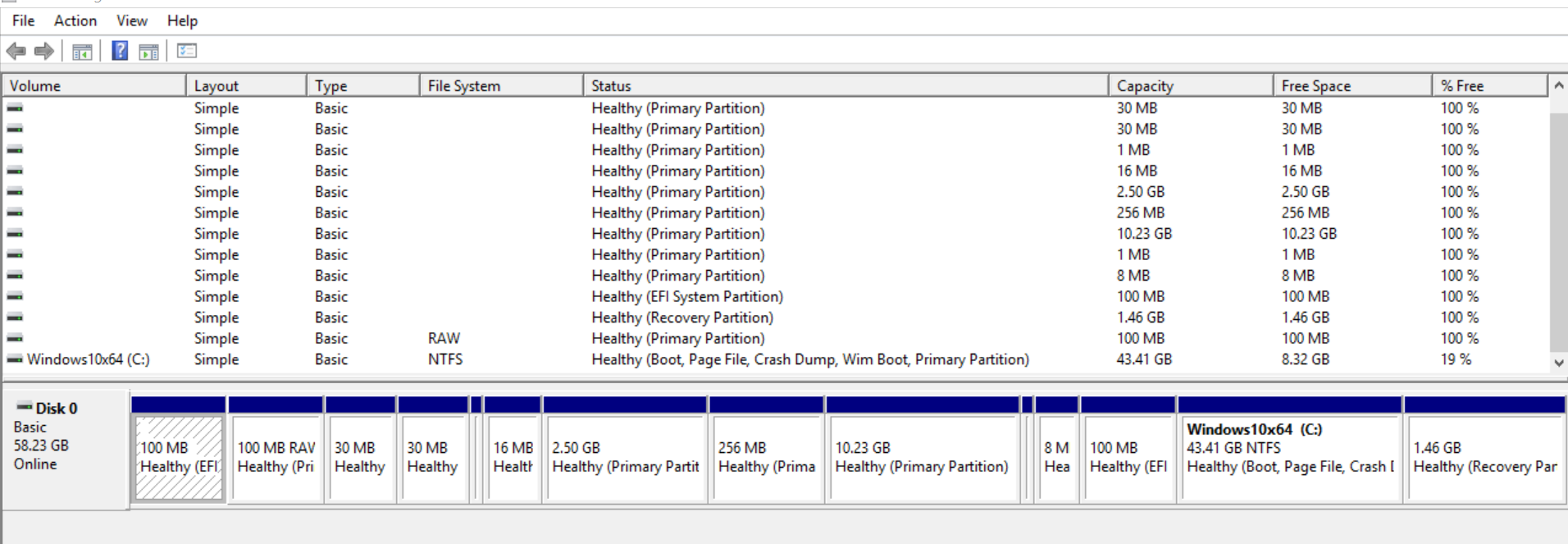Click 'Healthy (EFI System Partition)' status text
The width and height of the screenshot is (1568, 544).
[x=687, y=296]
